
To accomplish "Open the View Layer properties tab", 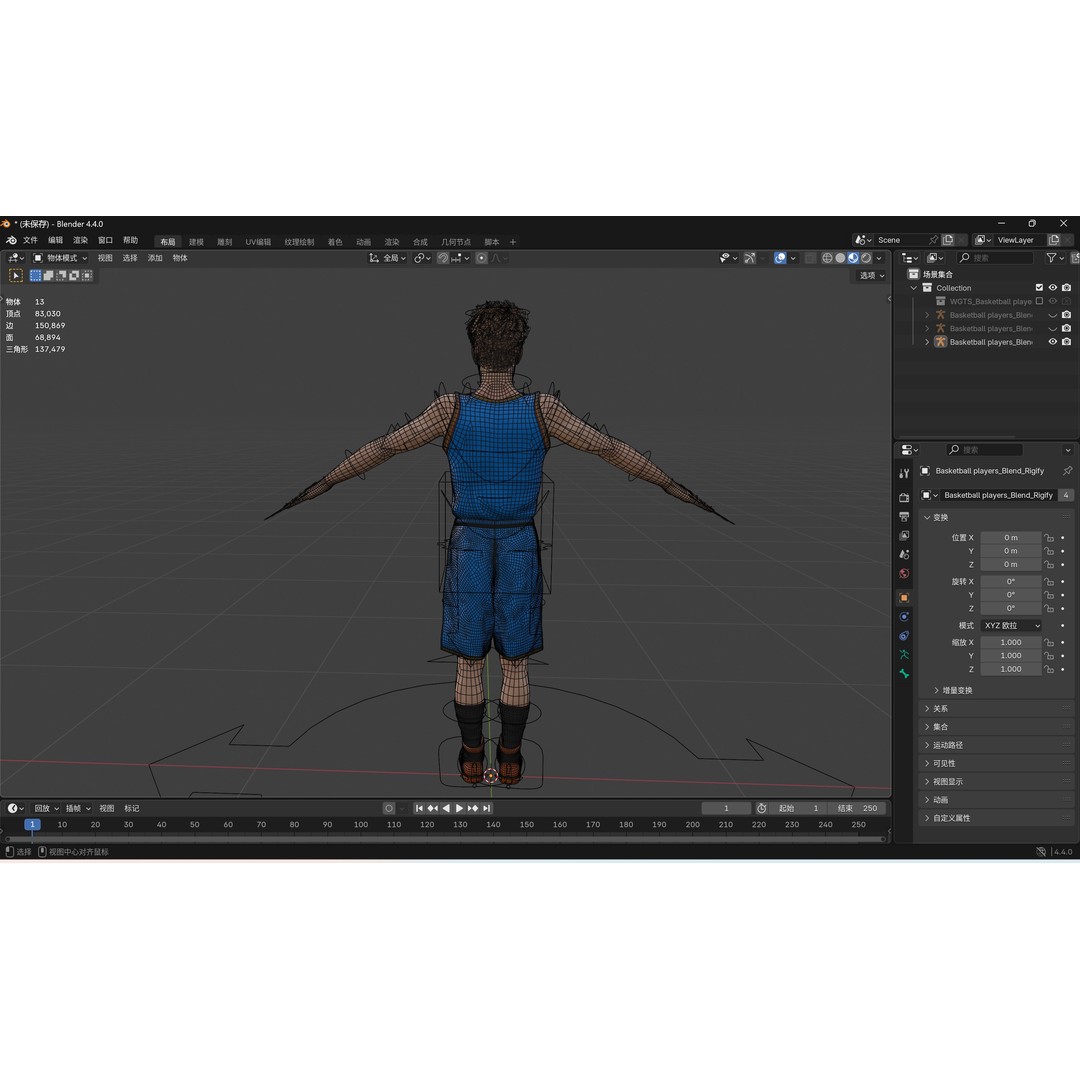I will 904,535.
